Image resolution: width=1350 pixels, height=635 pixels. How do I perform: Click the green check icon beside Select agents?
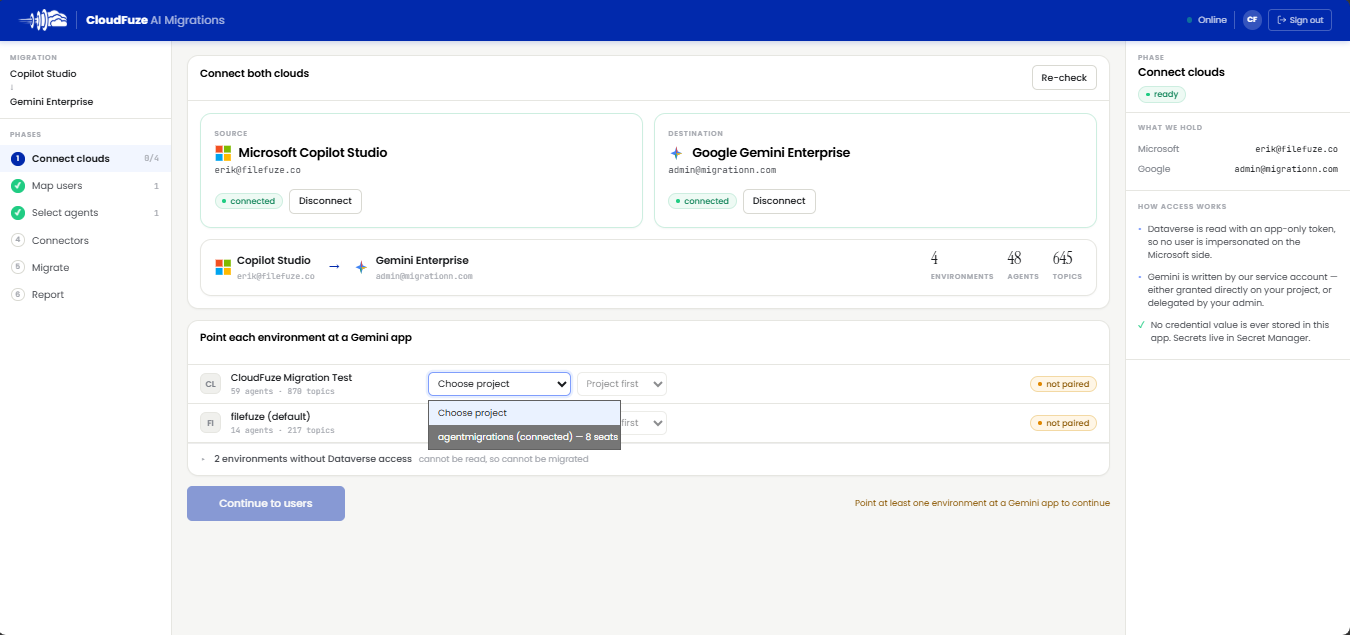pyautogui.click(x=18, y=213)
